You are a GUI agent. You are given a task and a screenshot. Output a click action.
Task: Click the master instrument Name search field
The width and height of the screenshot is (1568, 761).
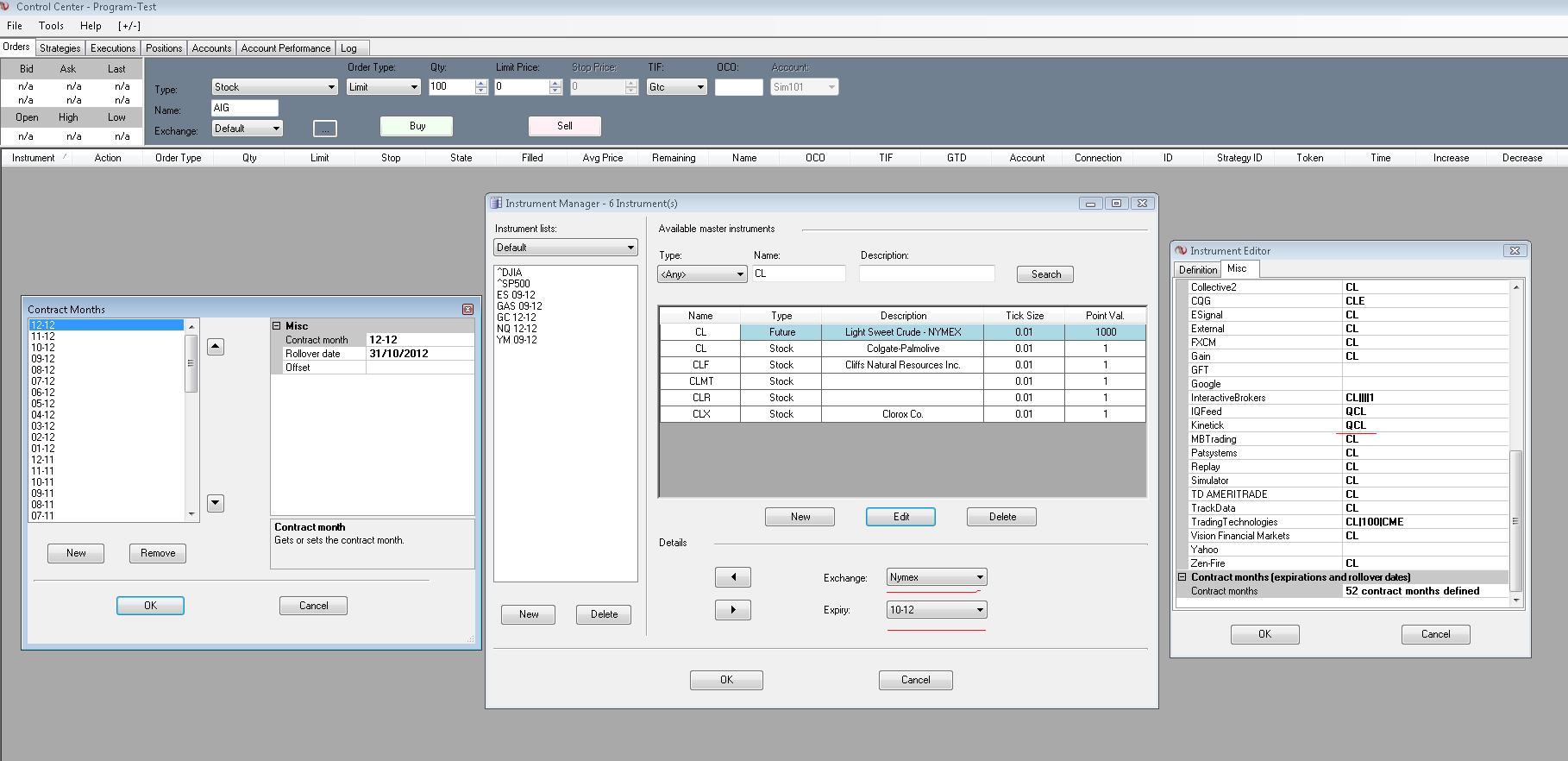click(x=799, y=274)
